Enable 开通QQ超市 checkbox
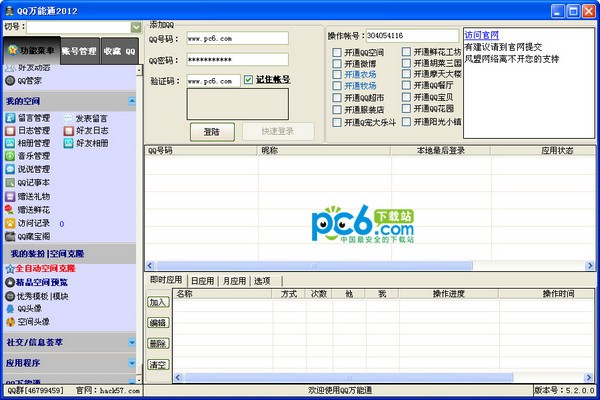The height and width of the screenshot is (400, 600). pos(337,98)
